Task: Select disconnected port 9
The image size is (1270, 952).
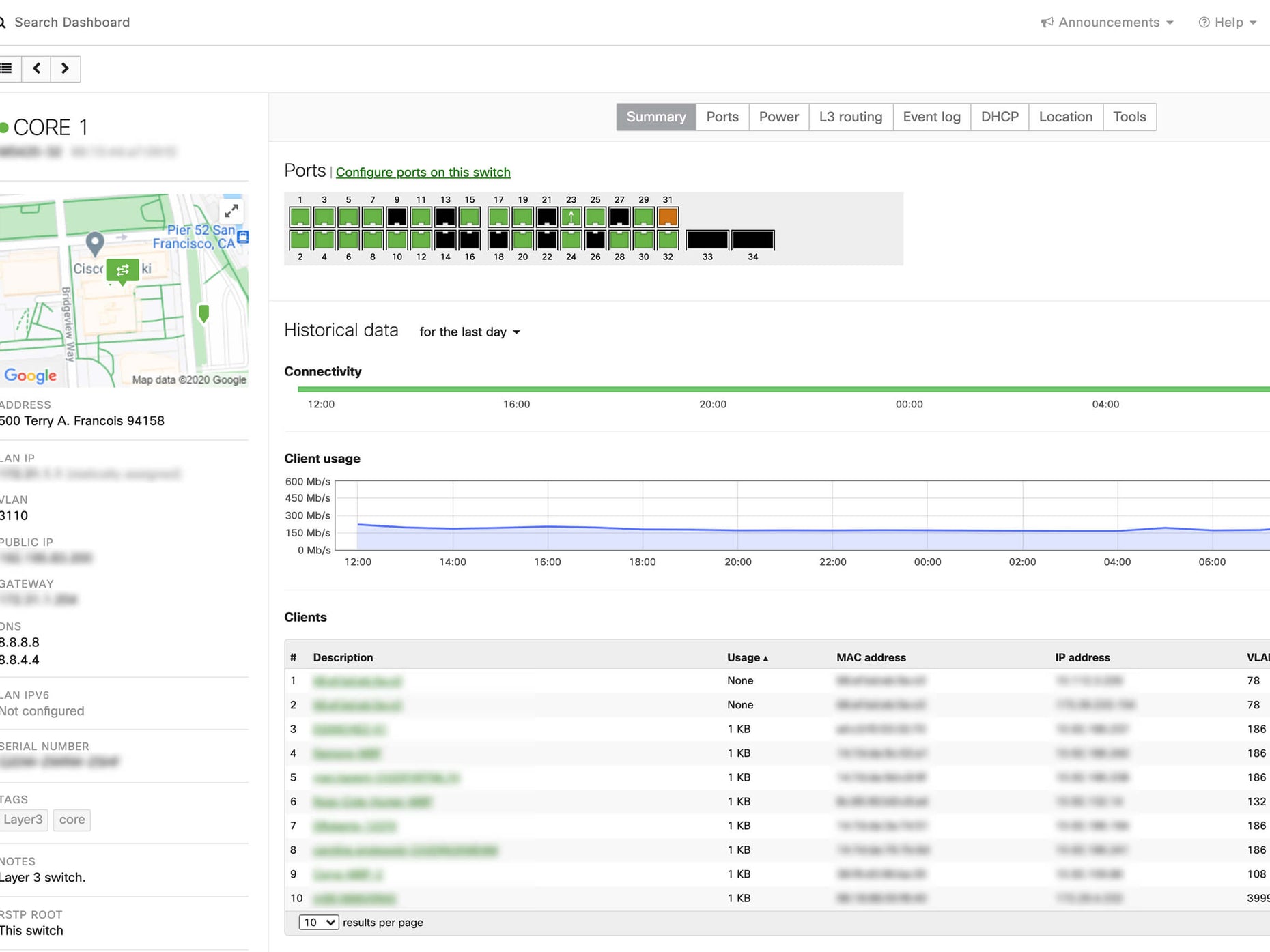Action: point(397,217)
